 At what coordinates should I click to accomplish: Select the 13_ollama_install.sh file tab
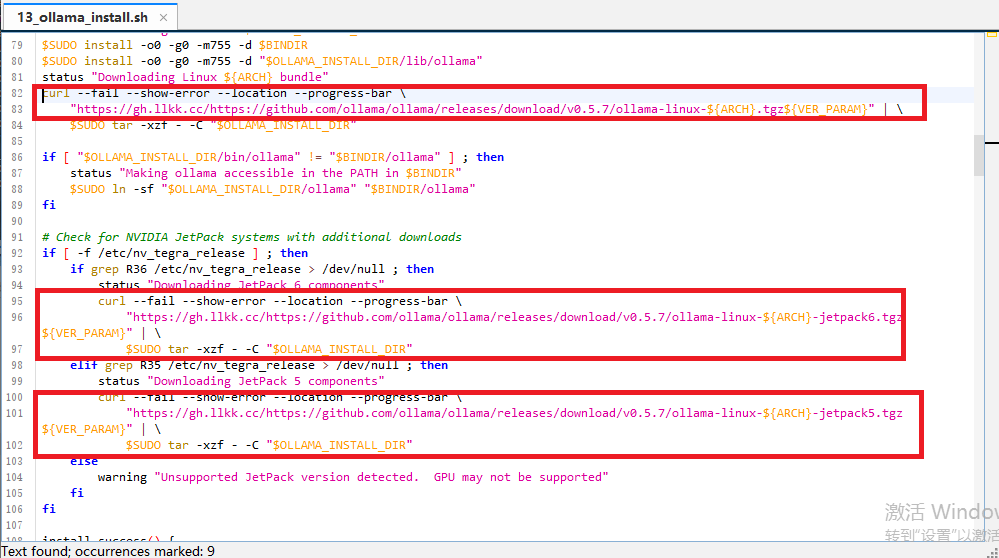(x=80, y=18)
